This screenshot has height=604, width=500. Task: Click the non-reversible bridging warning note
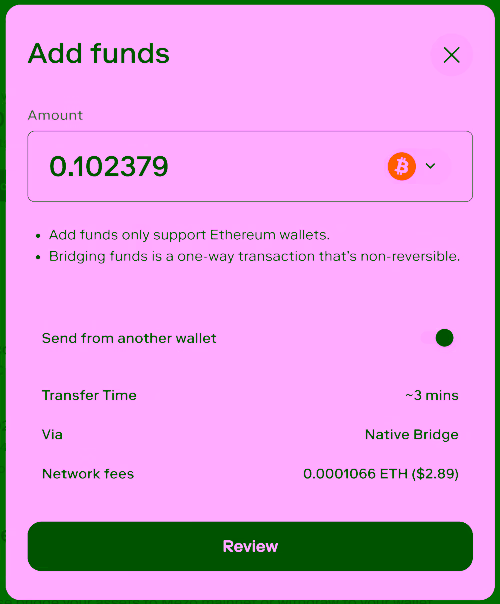pyautogui.click(x=254, y=257)
